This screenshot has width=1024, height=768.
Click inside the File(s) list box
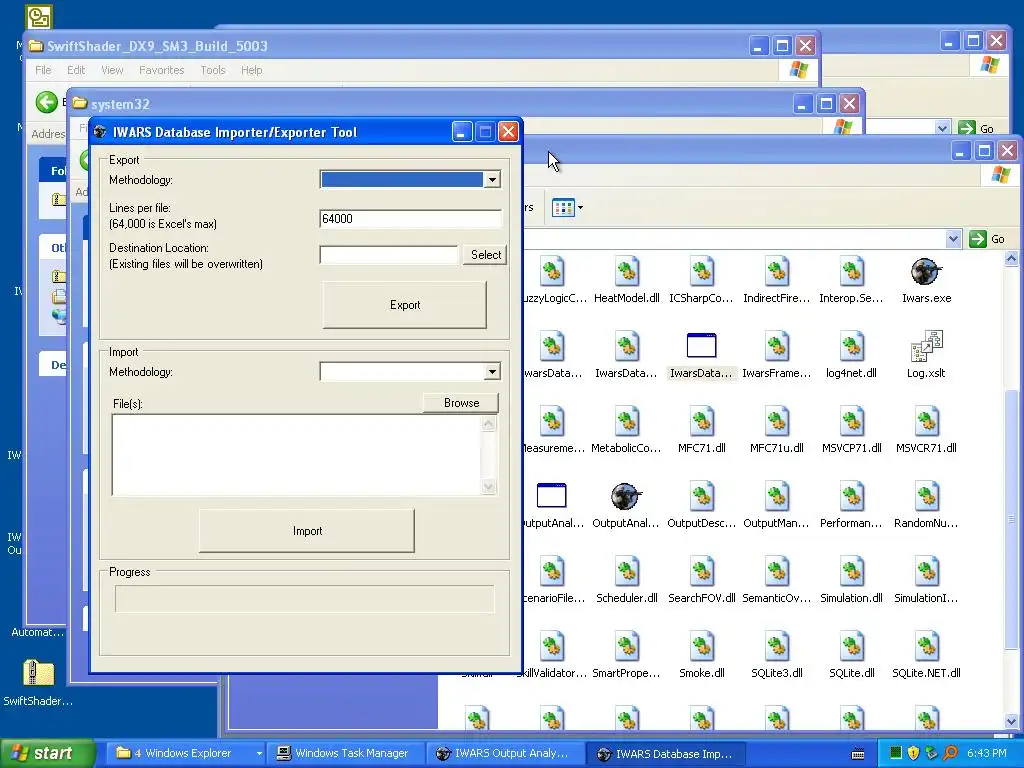297,455
